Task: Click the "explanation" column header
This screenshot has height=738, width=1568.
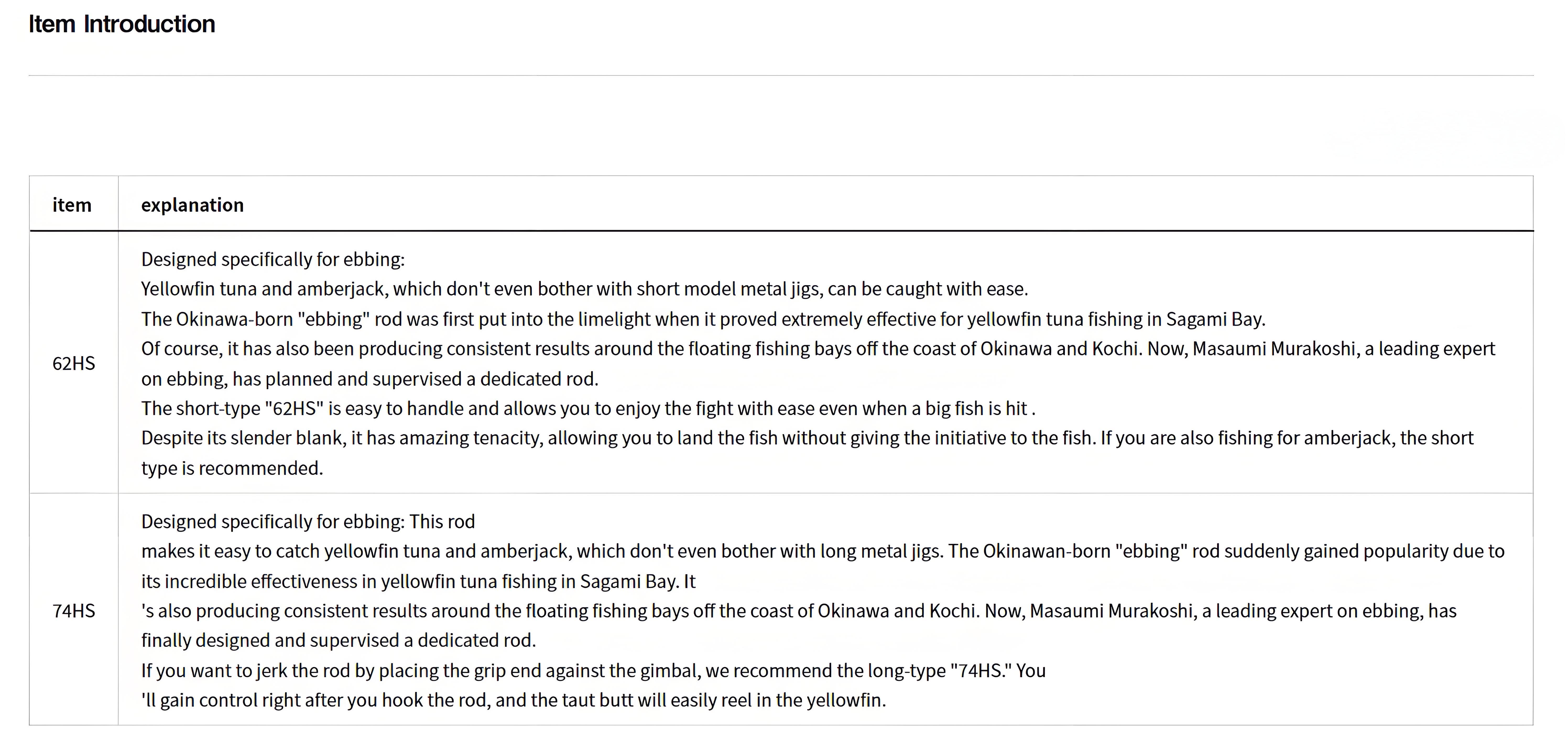Action: [192, 205]
